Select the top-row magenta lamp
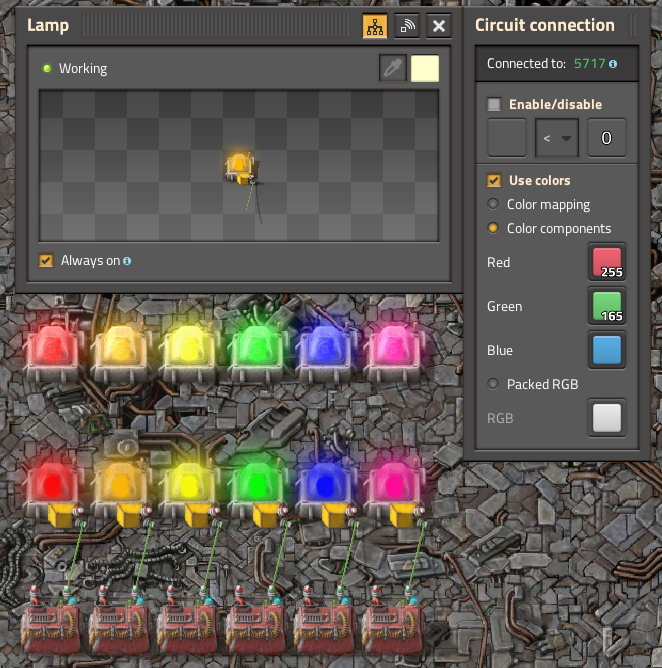 coord(394,353)
